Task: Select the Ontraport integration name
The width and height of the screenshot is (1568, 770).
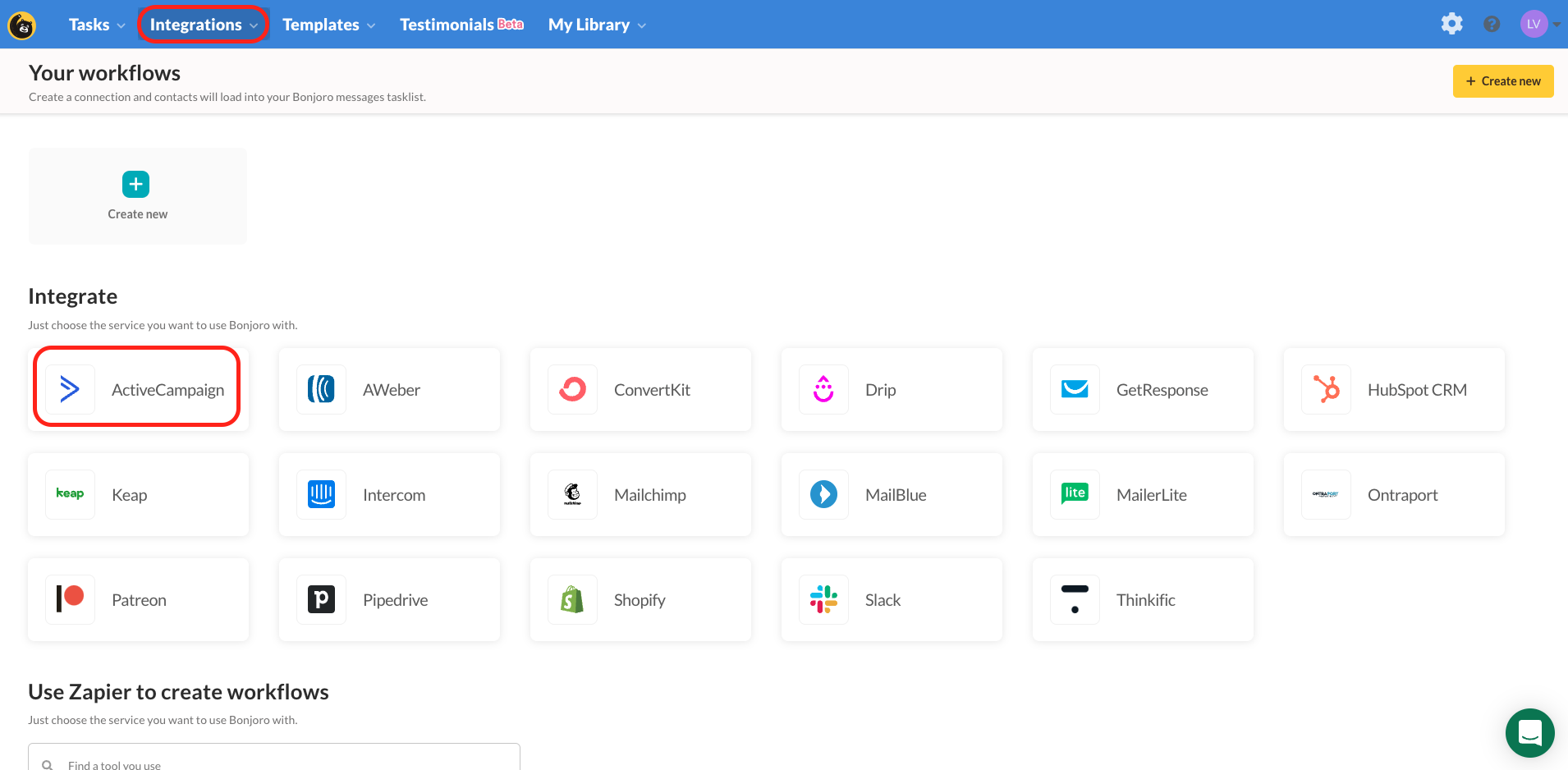Action: tap(1402, 495)
